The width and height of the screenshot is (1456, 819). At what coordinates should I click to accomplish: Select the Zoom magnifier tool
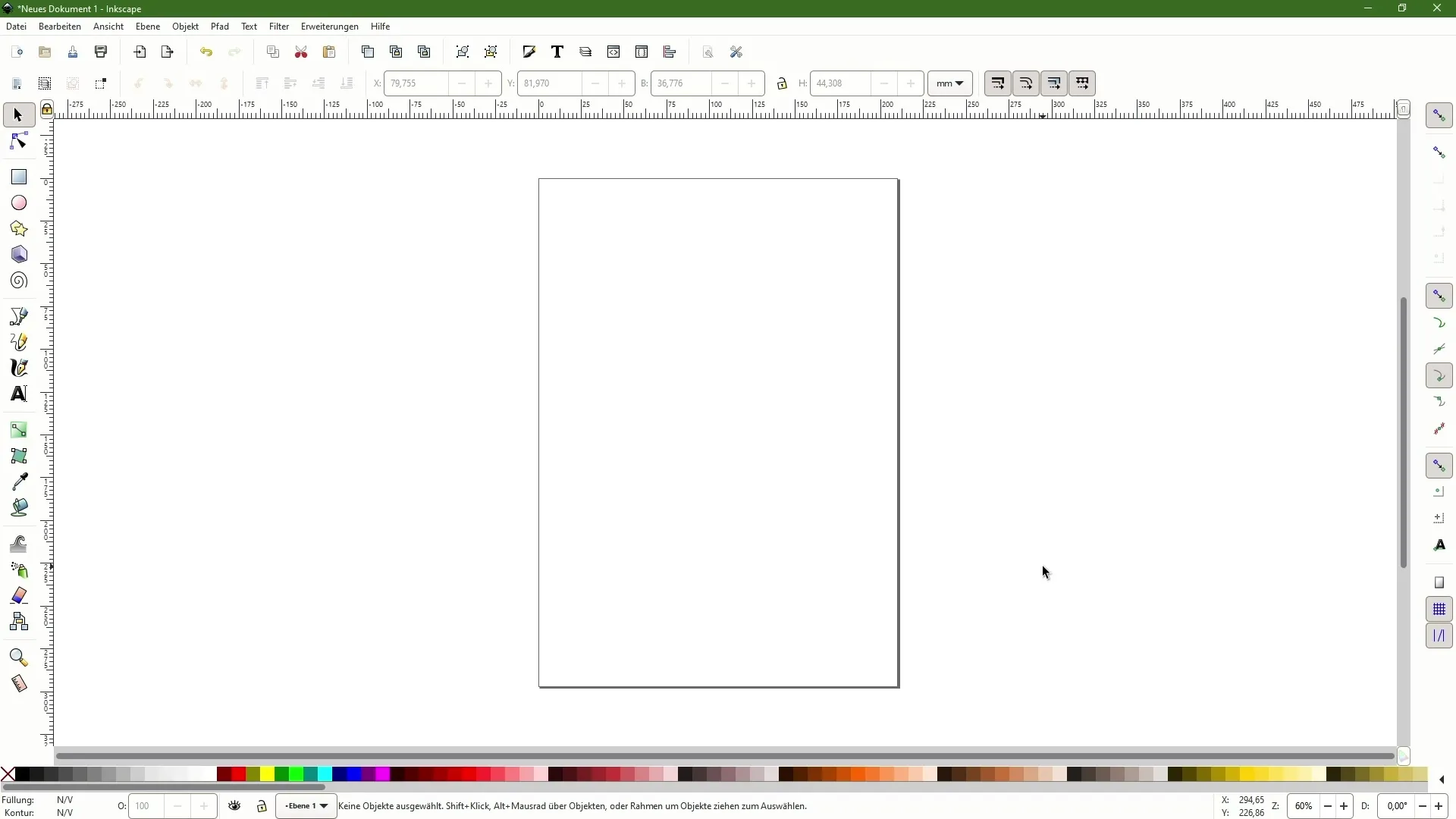click(18, 657)
